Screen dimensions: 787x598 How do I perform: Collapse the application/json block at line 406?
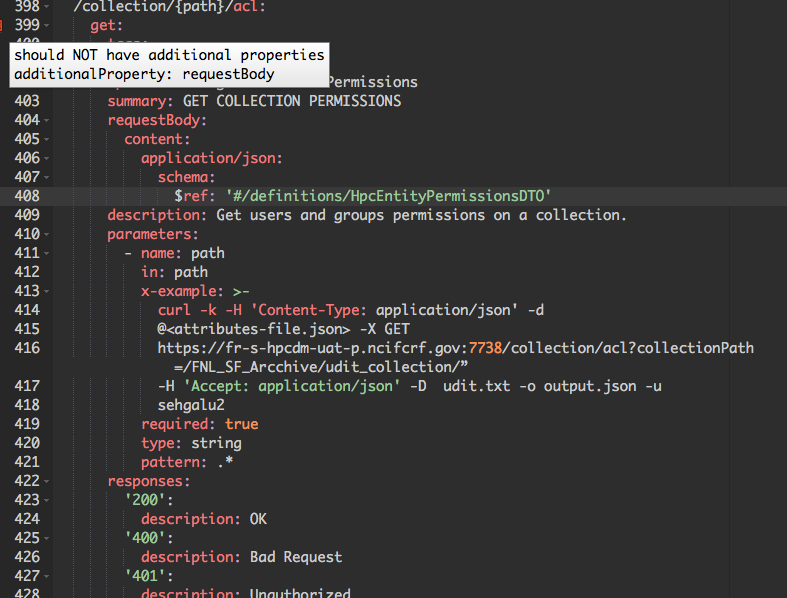47,158
